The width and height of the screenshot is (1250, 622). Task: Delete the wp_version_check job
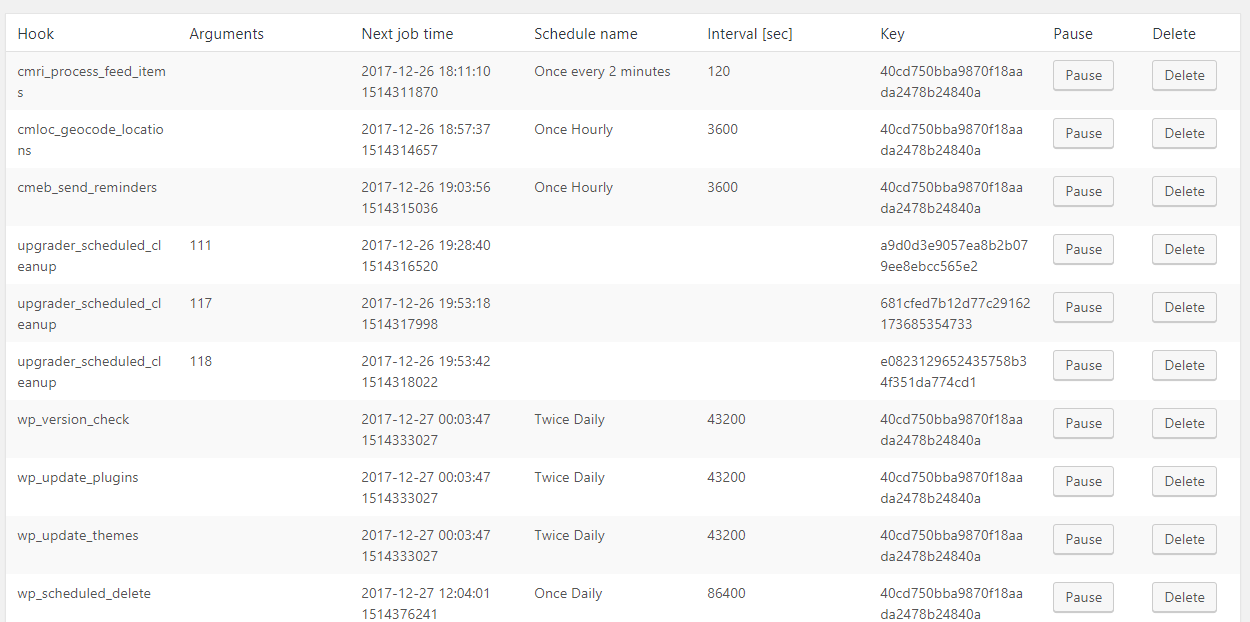pos(1184,424)
